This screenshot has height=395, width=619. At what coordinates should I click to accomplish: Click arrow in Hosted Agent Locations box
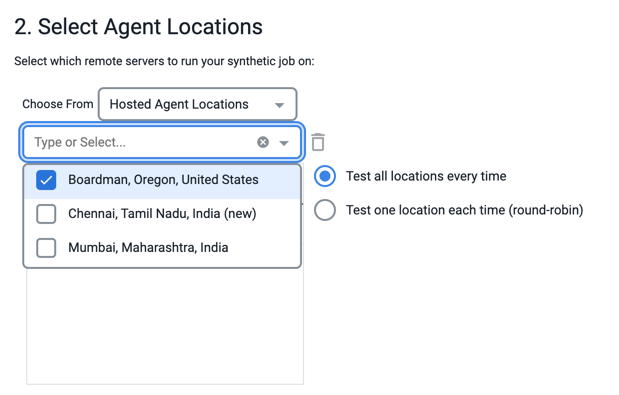[x=279, y=105]
